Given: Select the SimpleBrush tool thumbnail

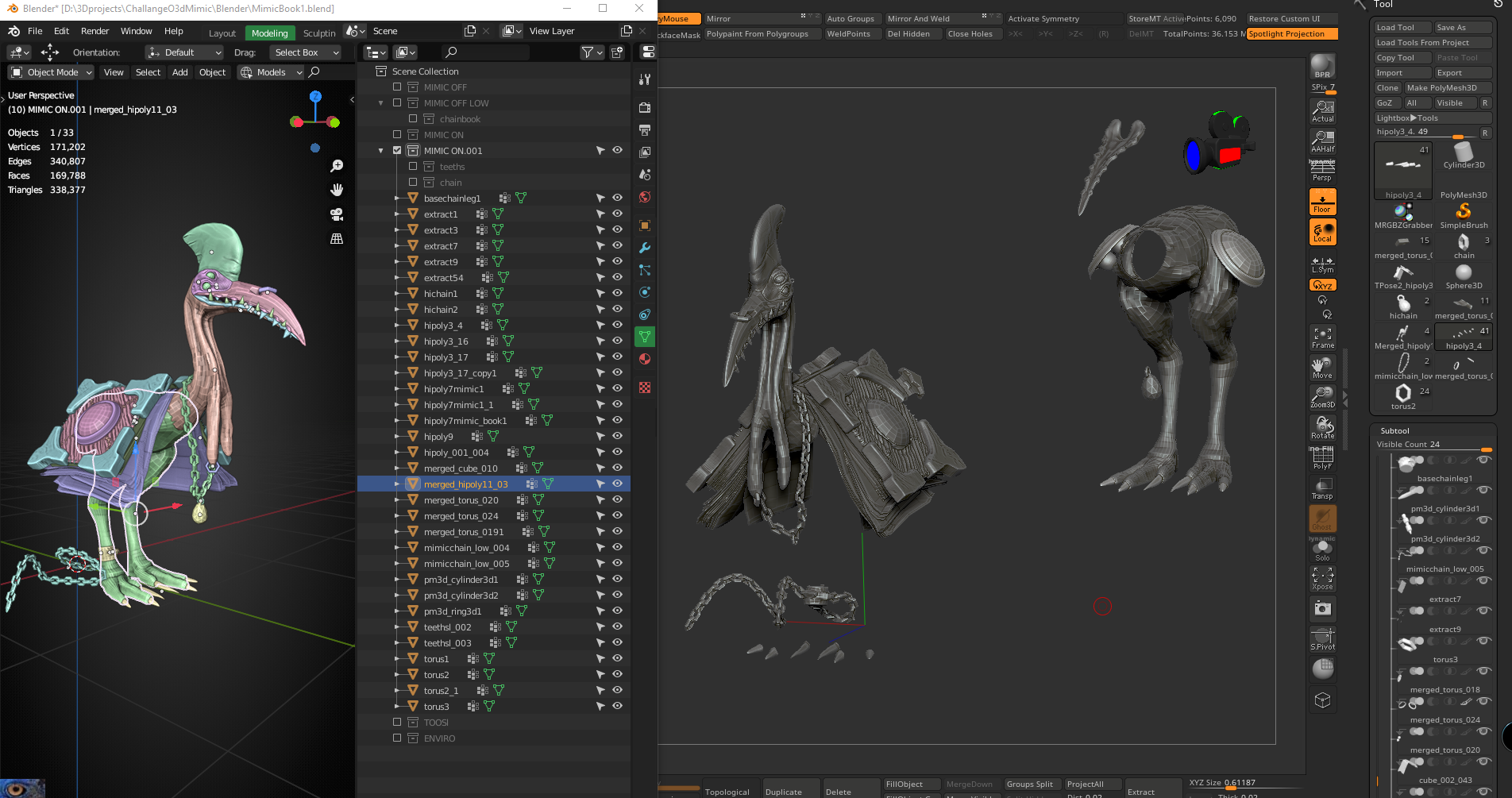Looking at the screenshot, I should pos(1464,211).
